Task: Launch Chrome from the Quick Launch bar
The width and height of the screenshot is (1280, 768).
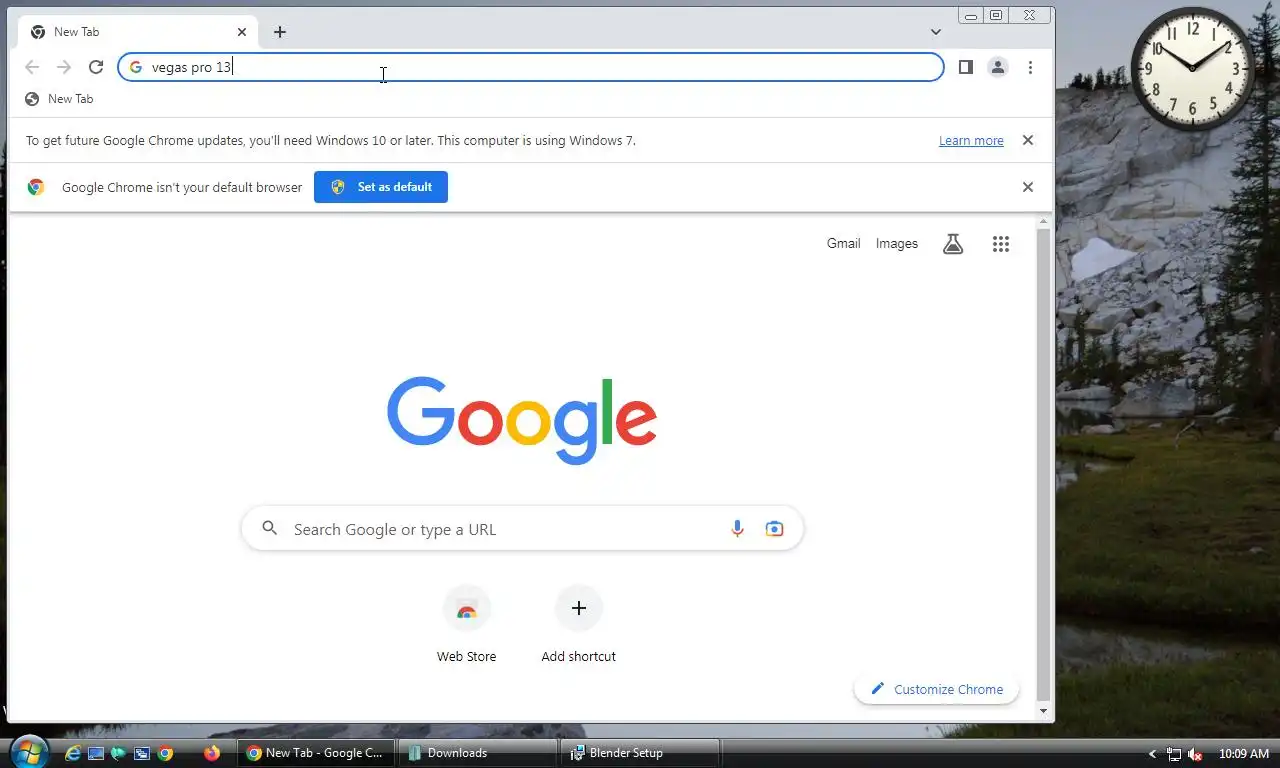Action: tap(165, 753)
